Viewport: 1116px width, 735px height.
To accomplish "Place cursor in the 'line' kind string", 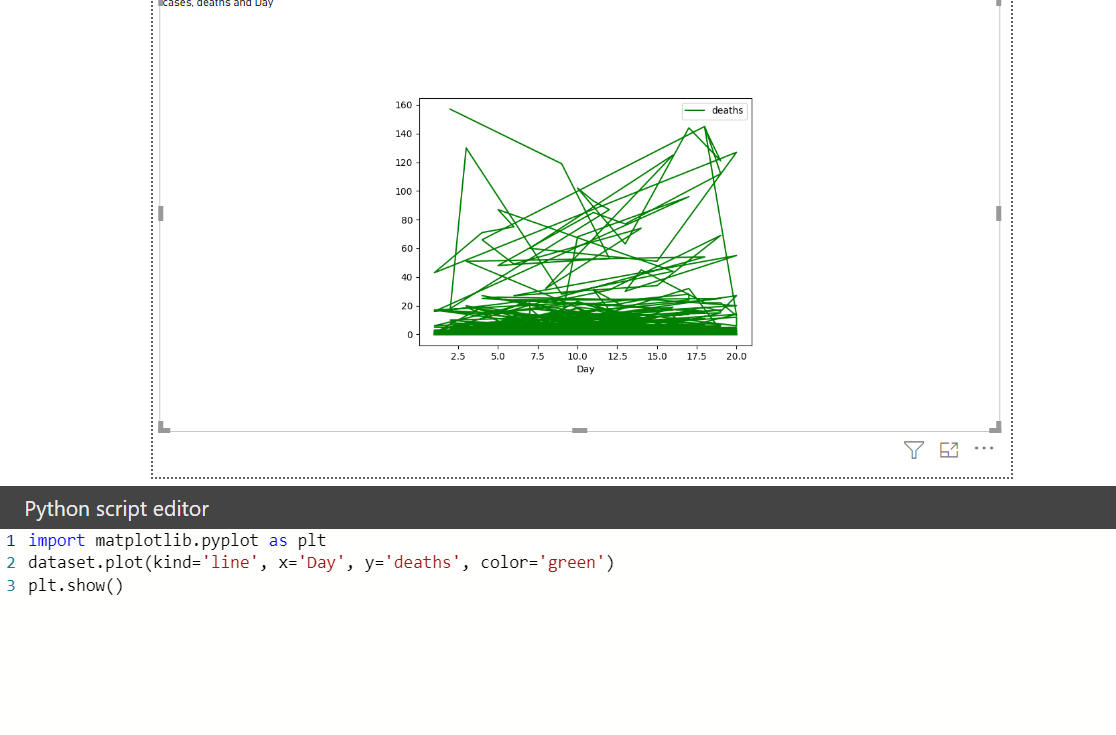I will click(230, 563).
